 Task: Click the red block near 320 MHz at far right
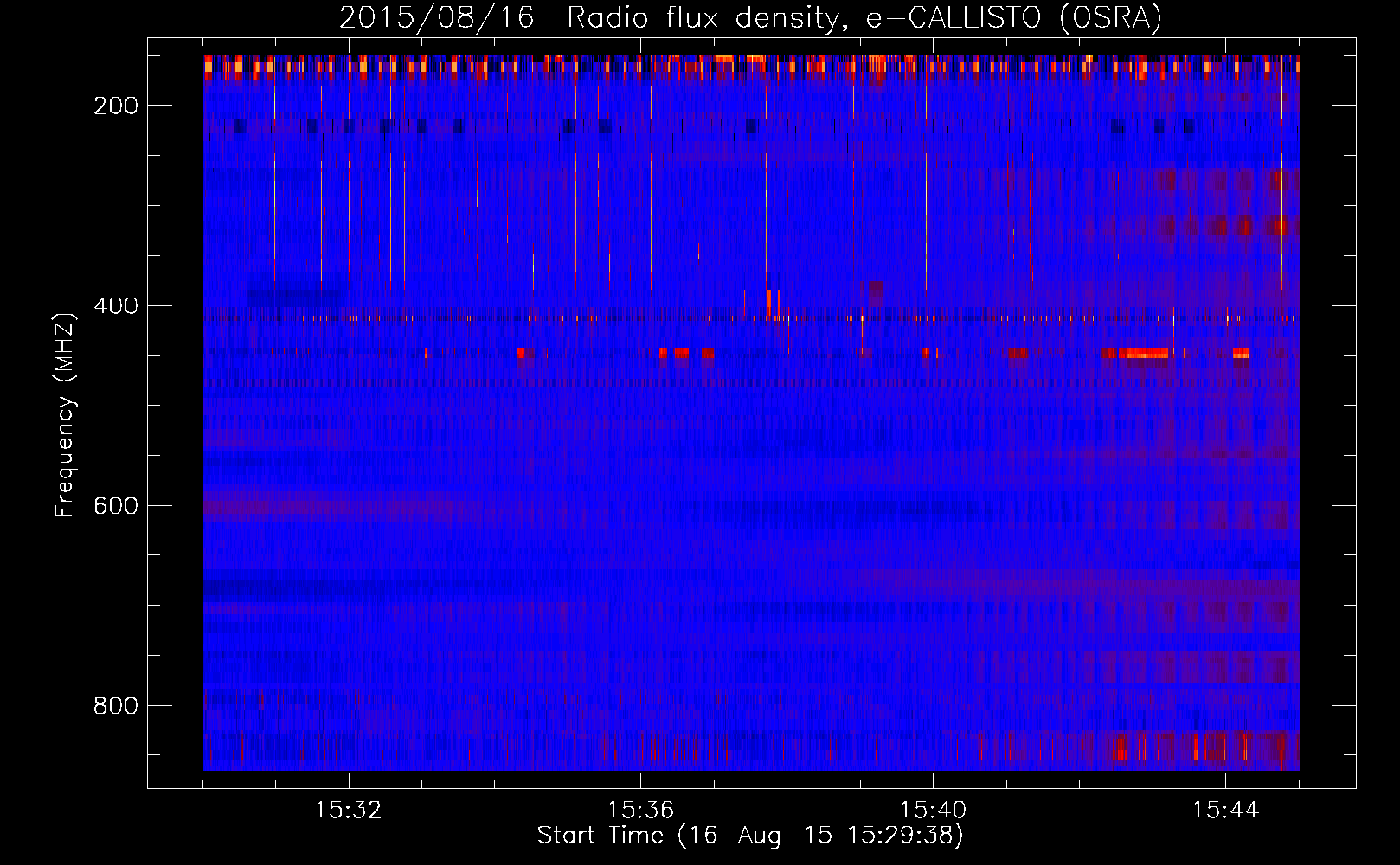click(1279, 227)
